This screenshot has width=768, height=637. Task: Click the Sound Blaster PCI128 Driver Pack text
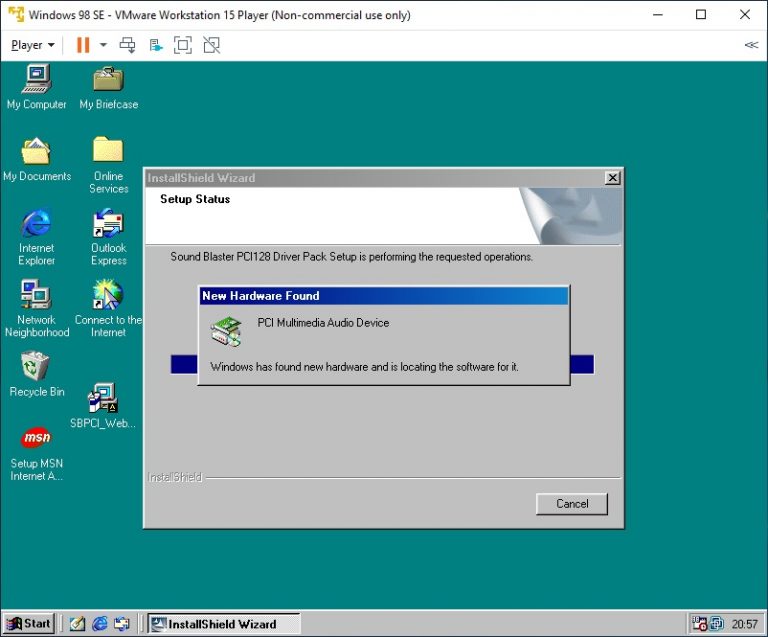[x=351, y=257]
